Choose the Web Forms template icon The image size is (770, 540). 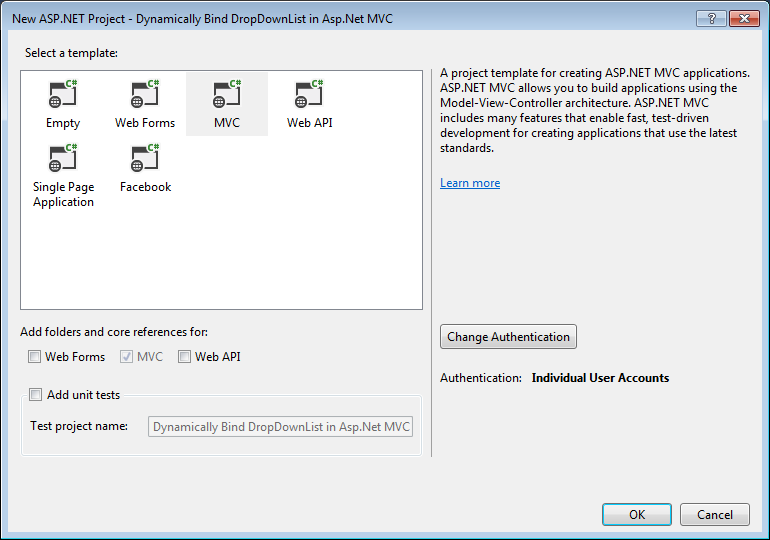145,94
